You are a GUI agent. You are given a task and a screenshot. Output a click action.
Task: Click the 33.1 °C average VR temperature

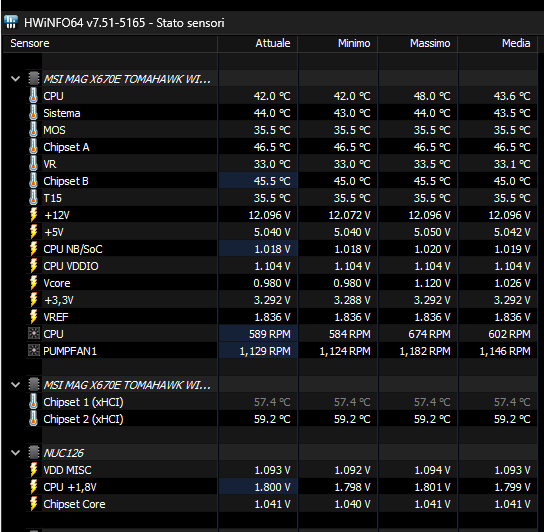pyautogui.click(x=512, y=164)
